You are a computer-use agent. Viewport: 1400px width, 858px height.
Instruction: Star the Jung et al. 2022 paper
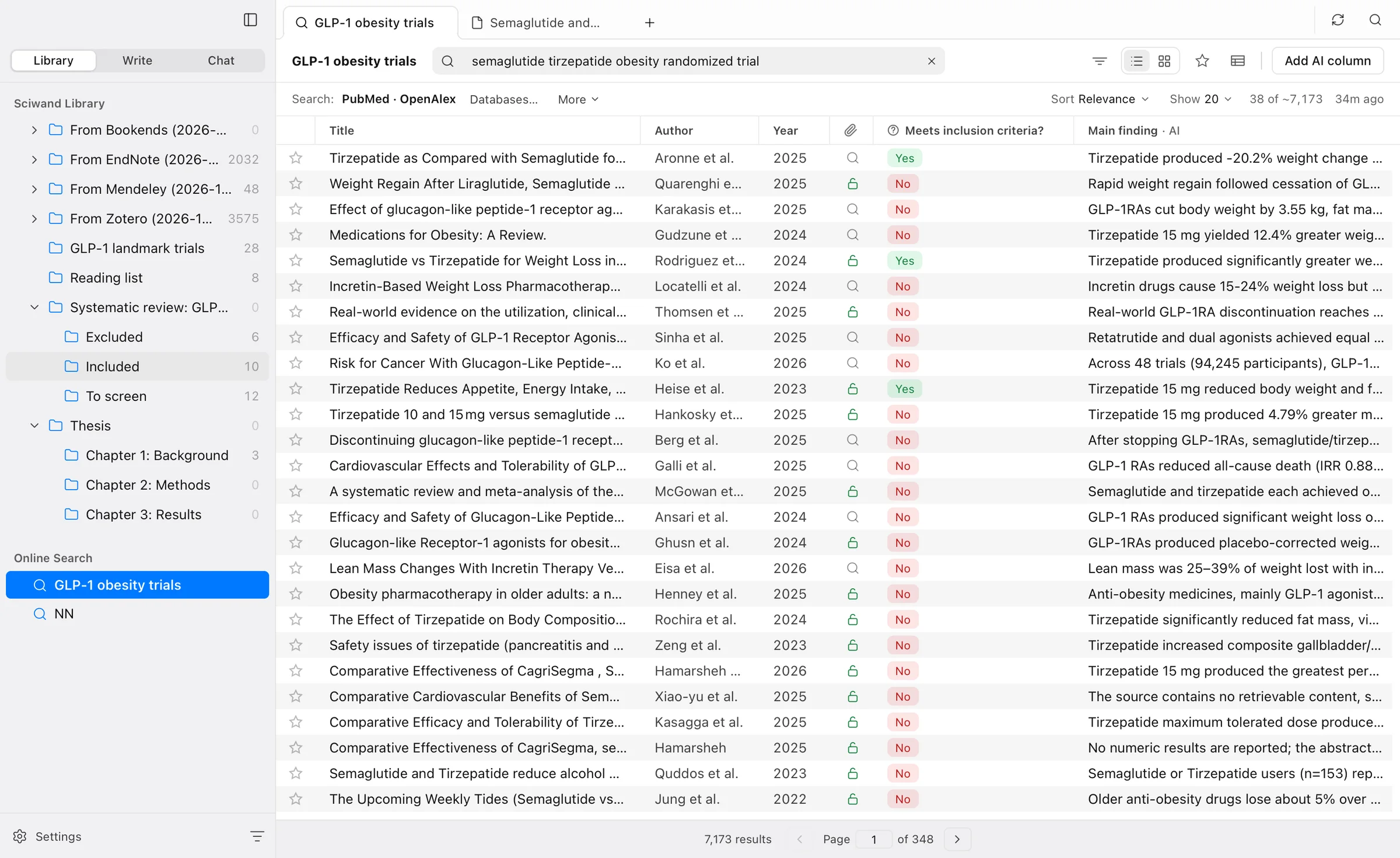(296, 799)
